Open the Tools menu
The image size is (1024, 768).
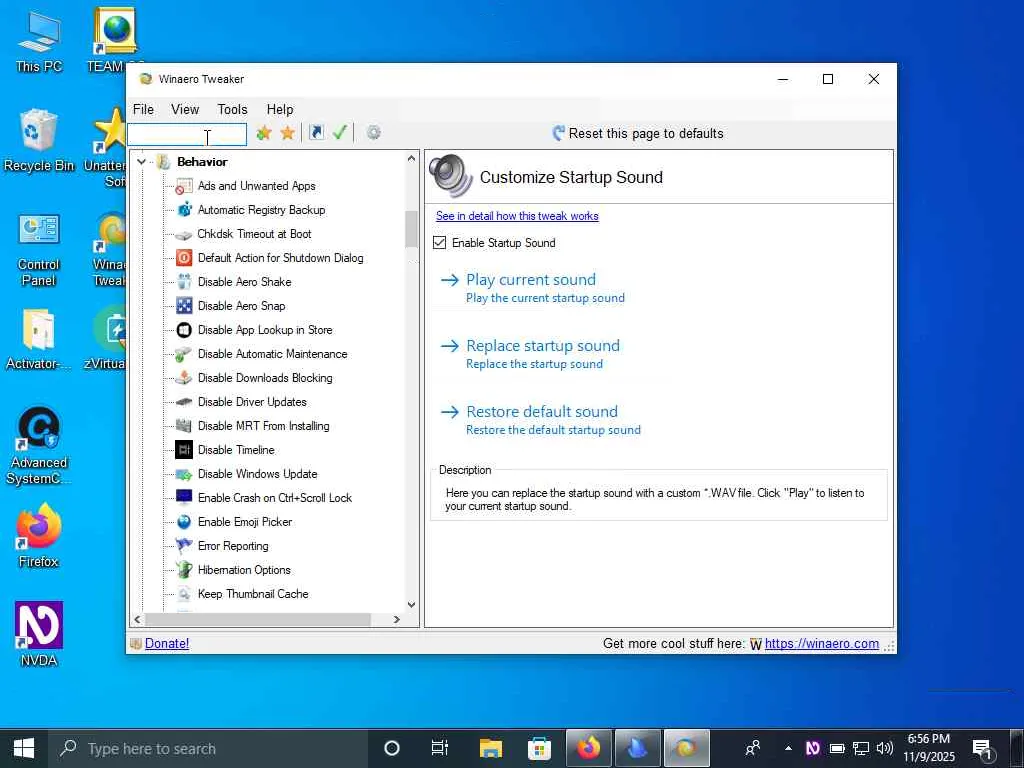point(232,109)
